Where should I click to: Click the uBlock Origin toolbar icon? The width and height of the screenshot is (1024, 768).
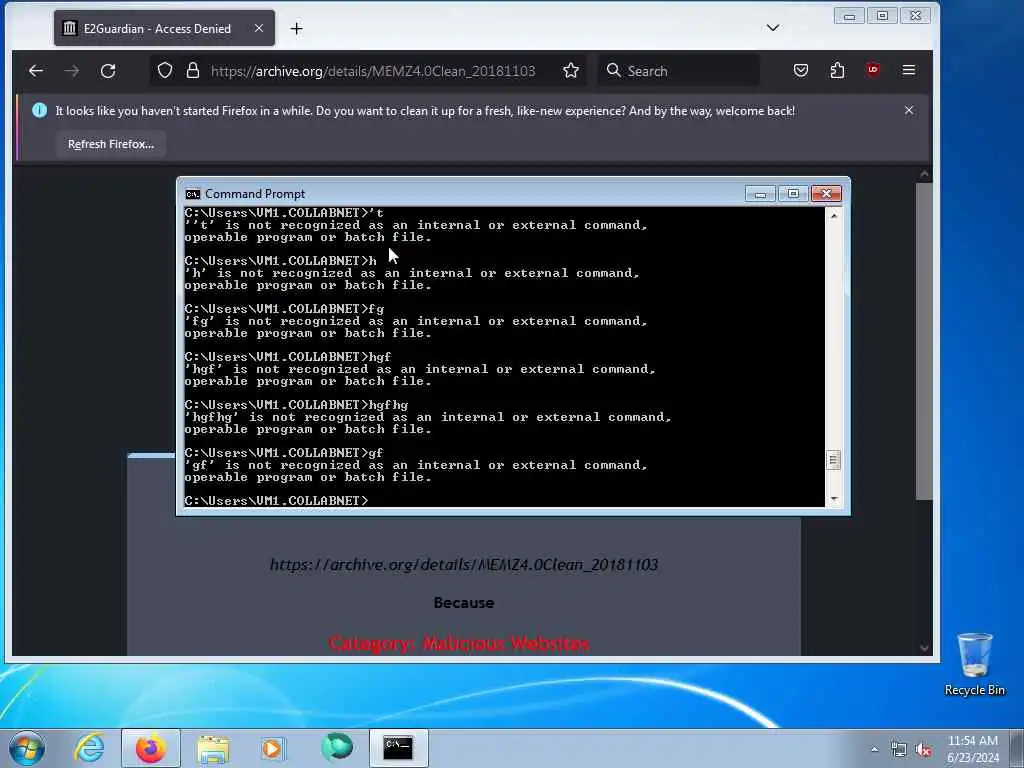pos(872,70)
